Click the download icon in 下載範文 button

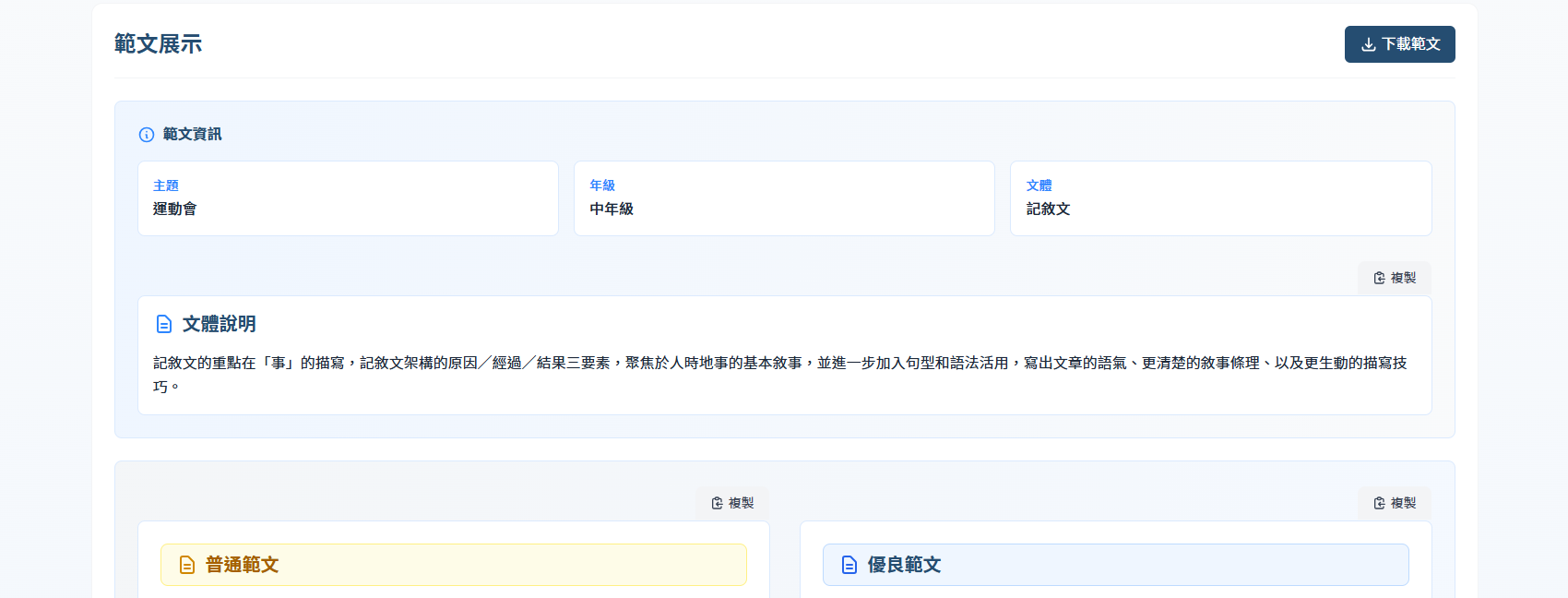coord(1368,44)
